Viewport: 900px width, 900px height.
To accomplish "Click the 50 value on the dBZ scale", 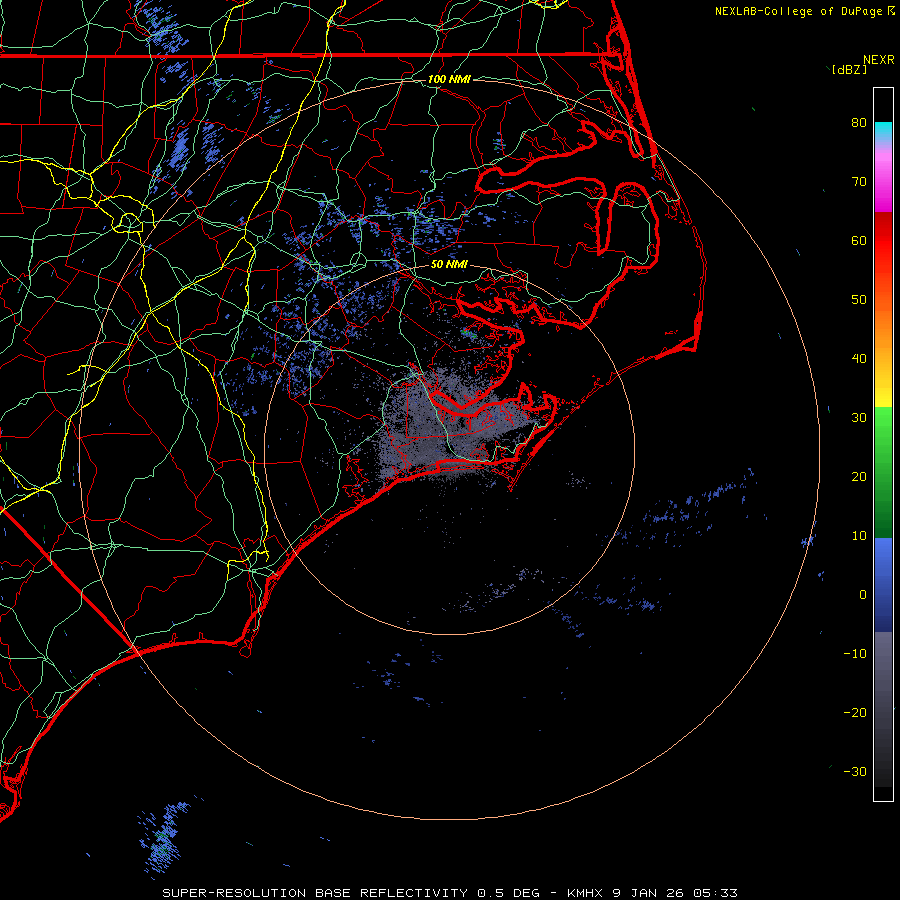I will (x=859, y=300).
